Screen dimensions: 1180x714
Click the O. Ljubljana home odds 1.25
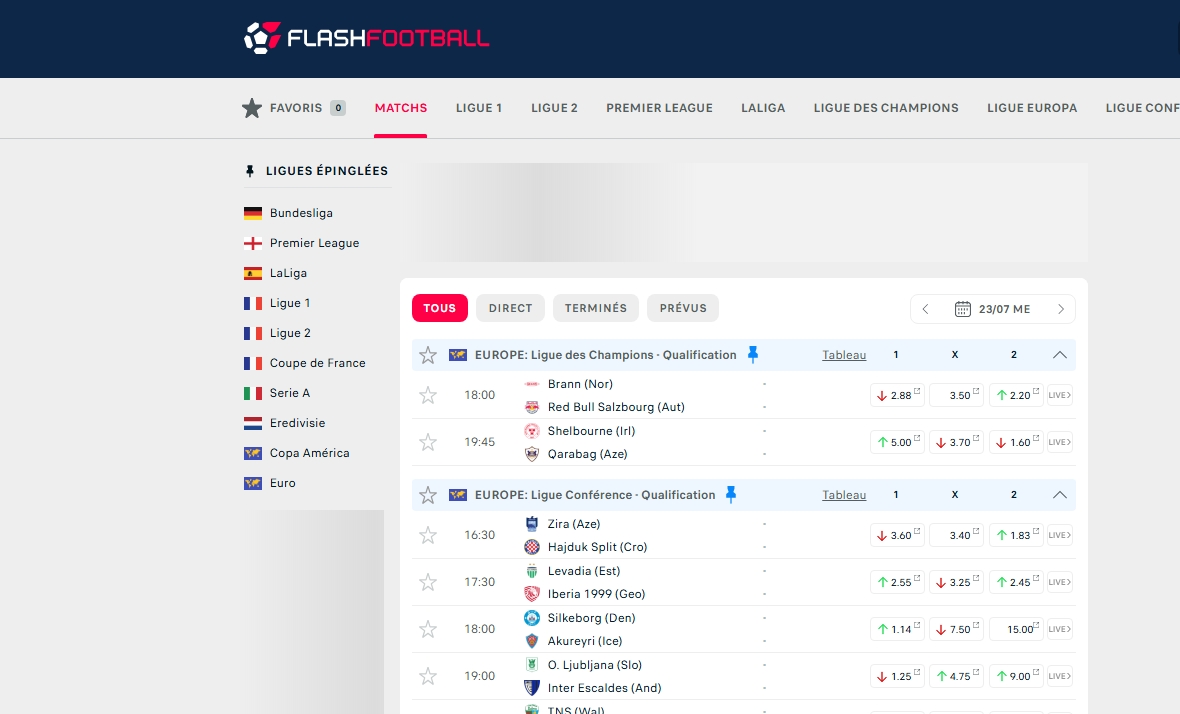pyautogui.click(x=897, y=676)
